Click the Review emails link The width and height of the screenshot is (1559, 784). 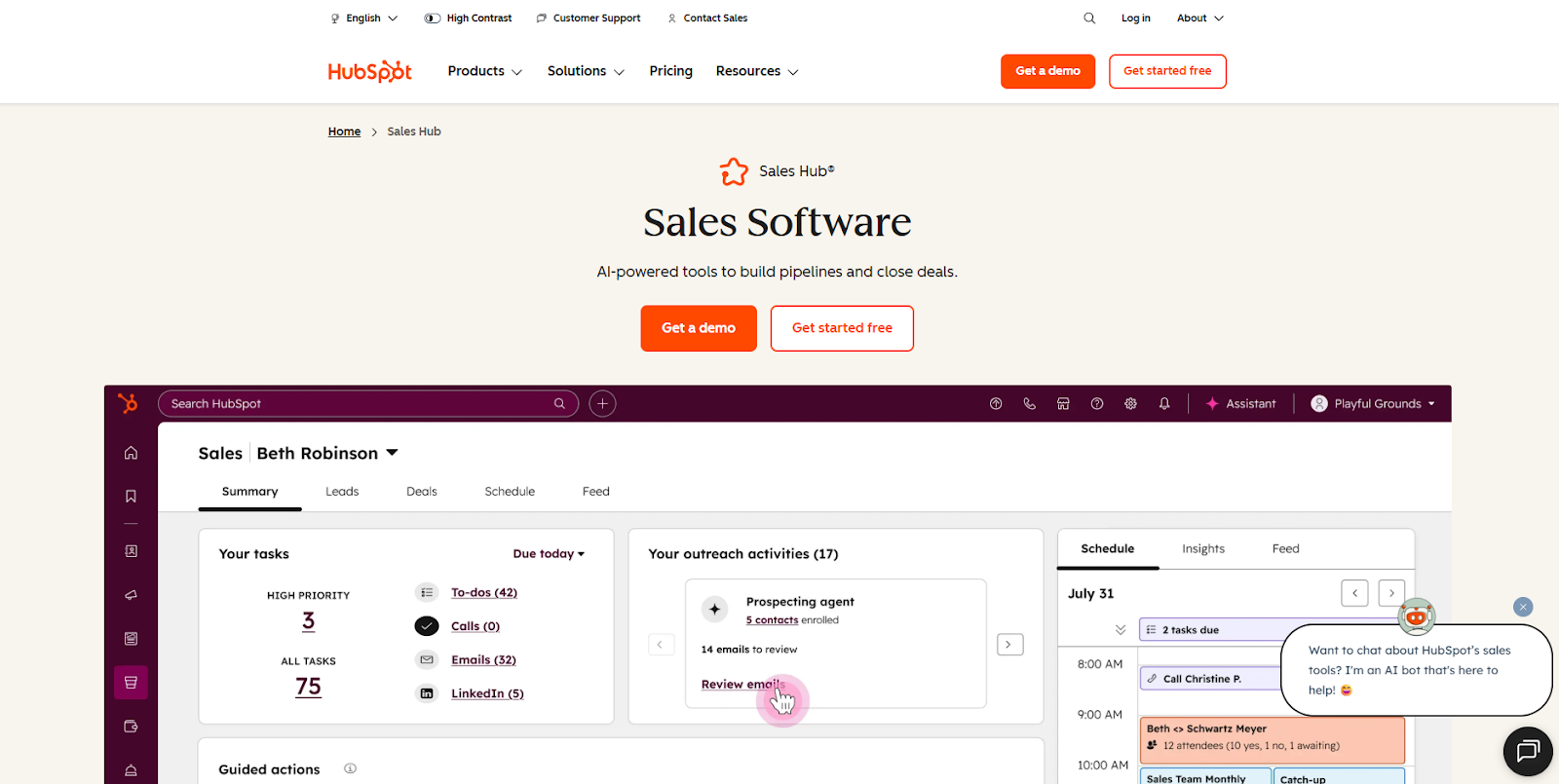pyautogui.click(x=742, y=685)
